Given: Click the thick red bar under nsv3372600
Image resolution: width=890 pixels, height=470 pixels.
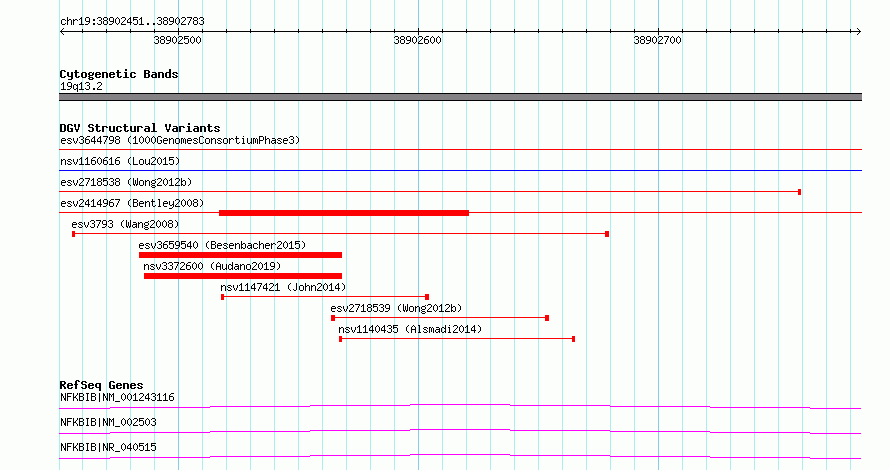Looking at the screenshot, I should 243,276.
